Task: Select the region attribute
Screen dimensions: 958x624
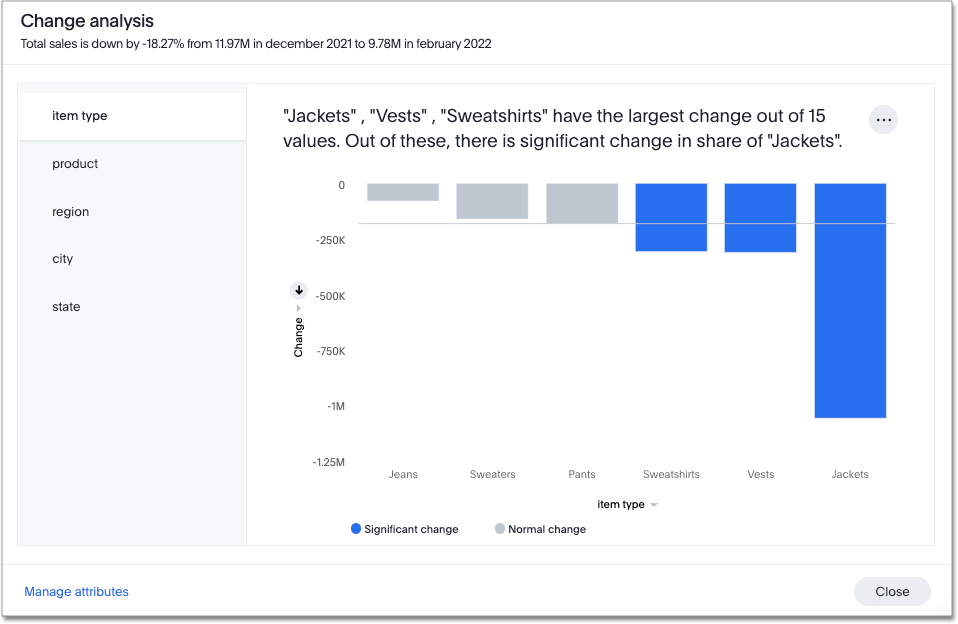Action: (70, 211)
